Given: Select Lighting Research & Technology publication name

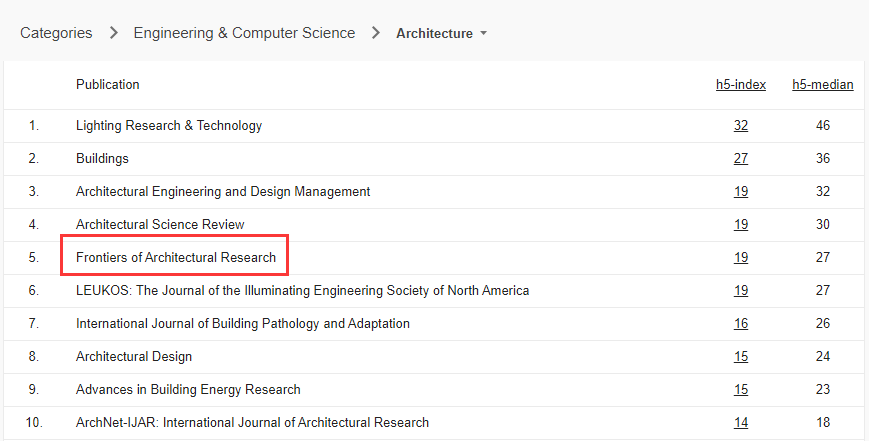Looking at the screenshot, I should click(169, 126).
